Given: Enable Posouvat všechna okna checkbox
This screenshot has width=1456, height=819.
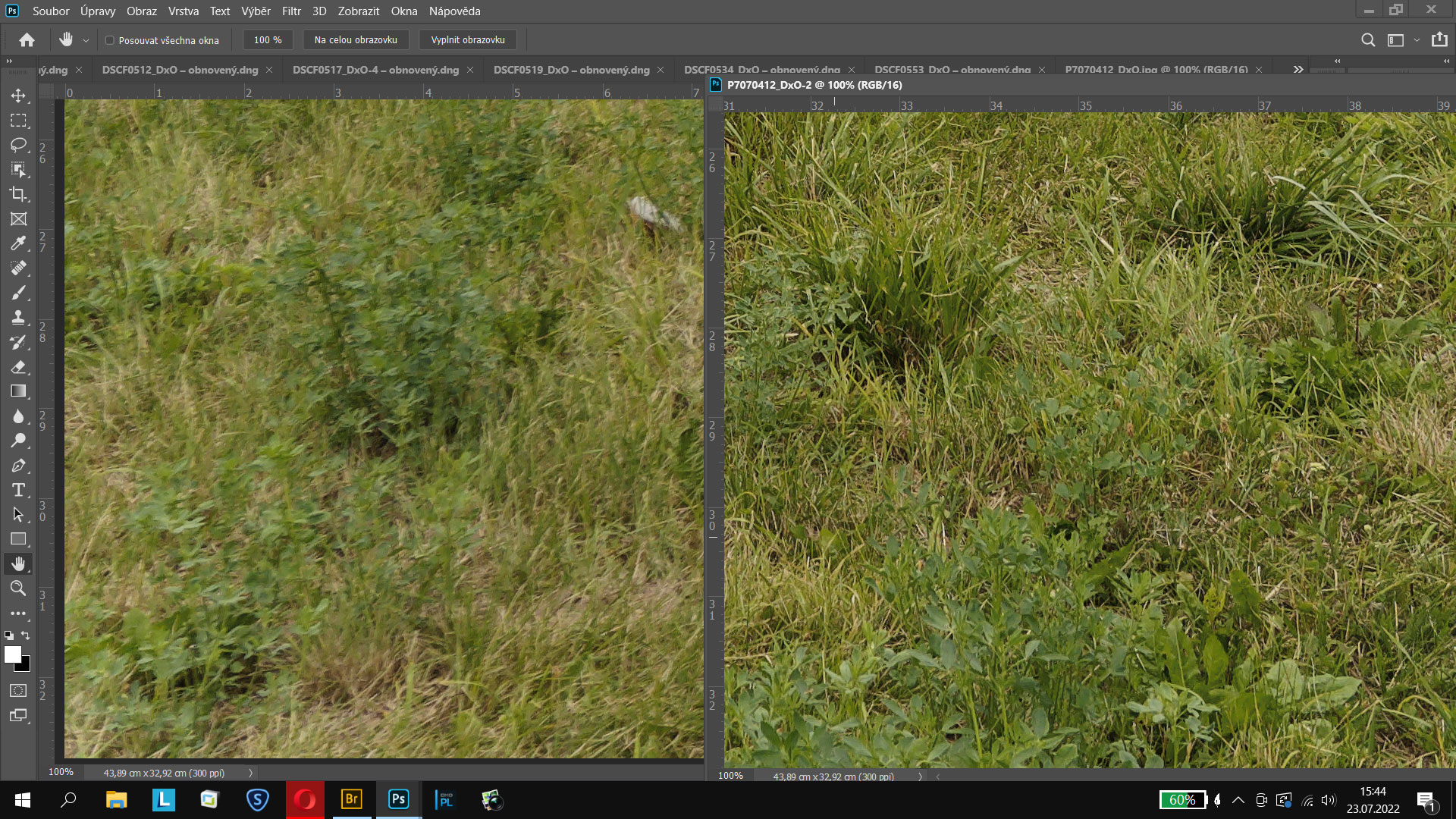Looking at the screenshot, I should (110, 40).
